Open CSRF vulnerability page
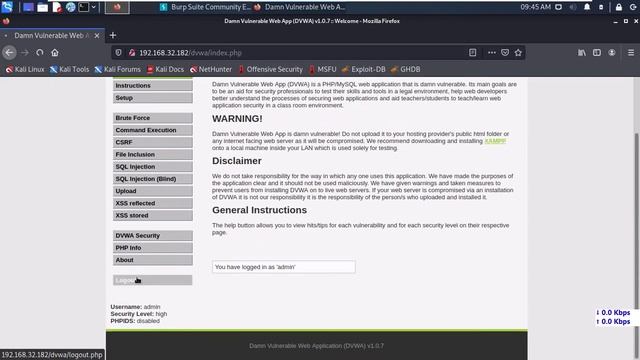 click(x=153, y=142)
